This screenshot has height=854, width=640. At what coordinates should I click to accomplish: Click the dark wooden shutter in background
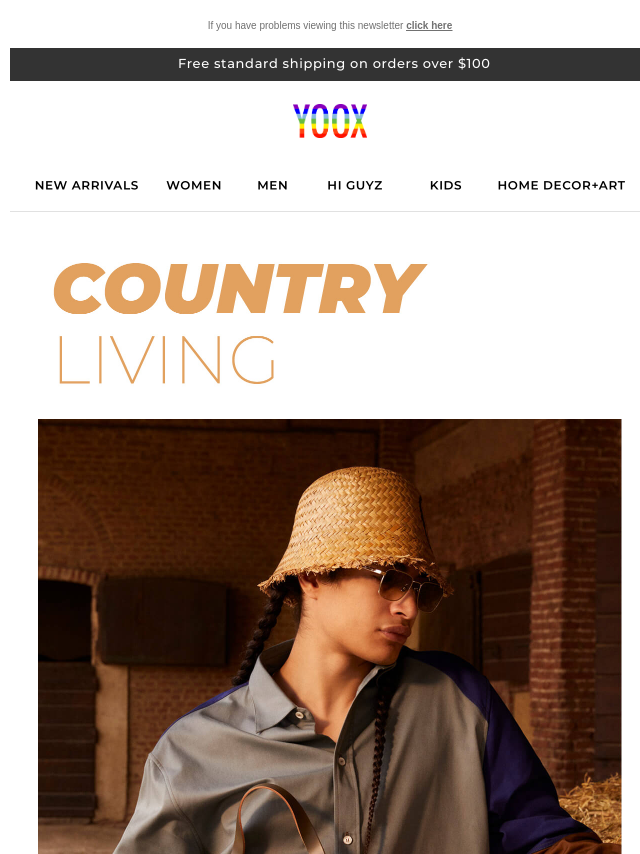[162, 621]
